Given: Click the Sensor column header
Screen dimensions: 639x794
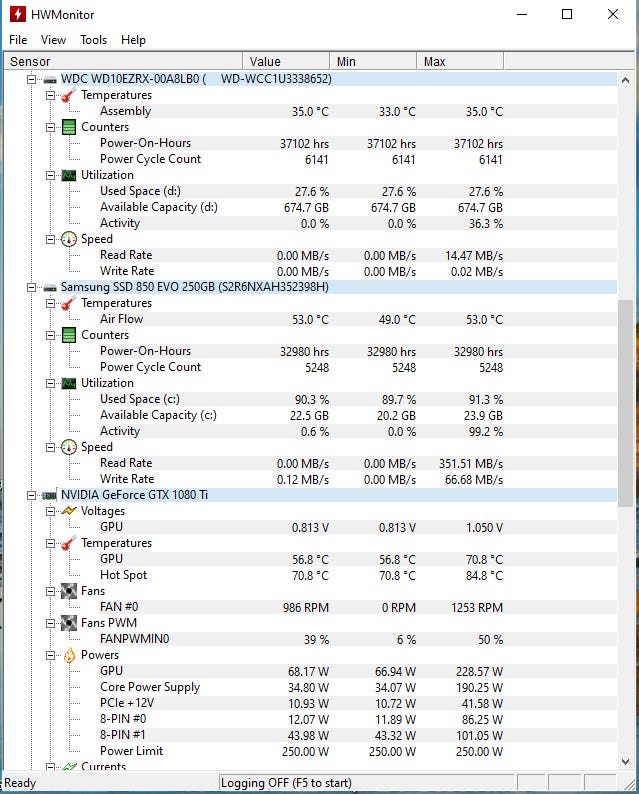Looking at the screenshot, I should click(123, 61).
